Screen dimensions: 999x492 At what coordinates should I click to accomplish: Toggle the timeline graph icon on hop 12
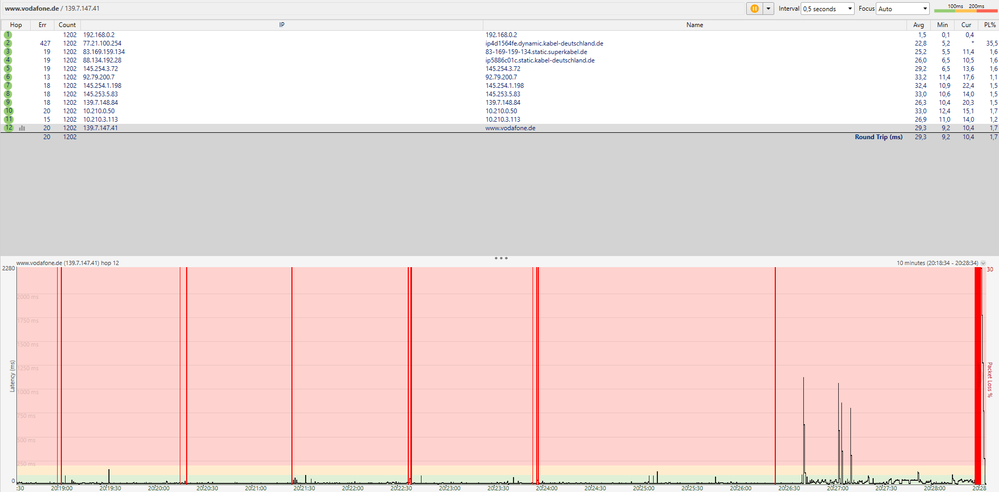click(22, 128)
